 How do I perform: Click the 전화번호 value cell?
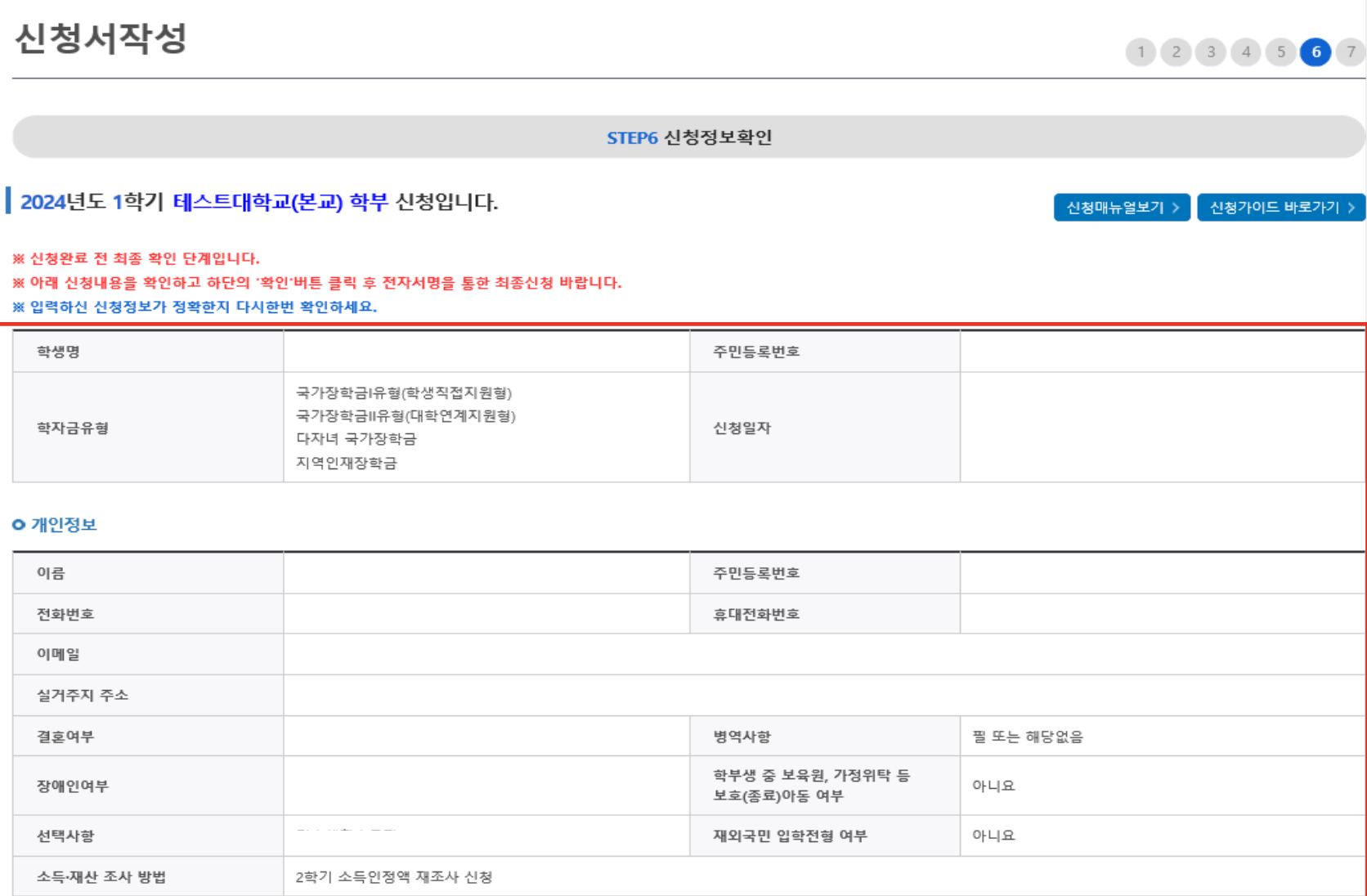tap(486, 613)
